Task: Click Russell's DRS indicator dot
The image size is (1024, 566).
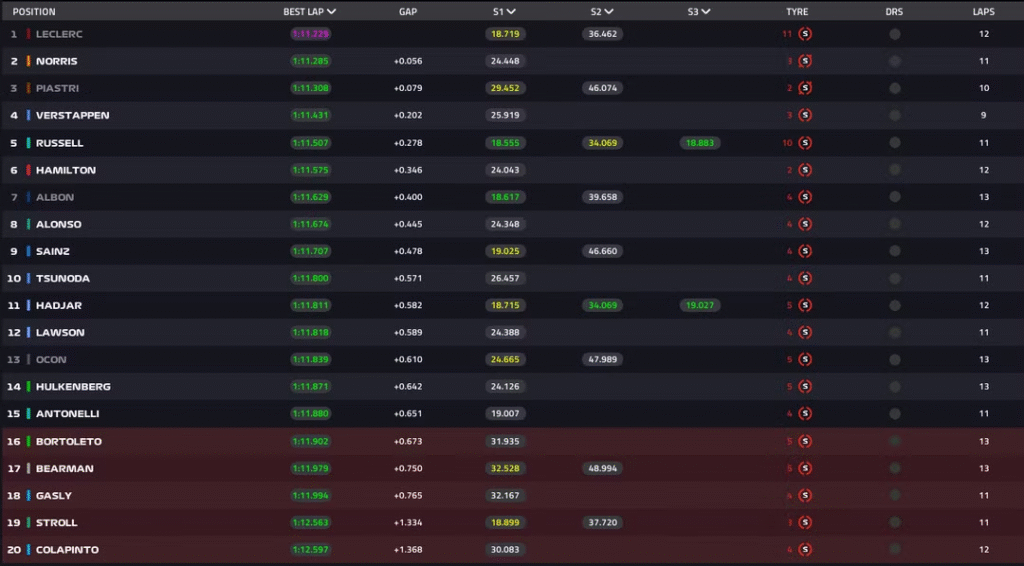Action: point(895,142)
